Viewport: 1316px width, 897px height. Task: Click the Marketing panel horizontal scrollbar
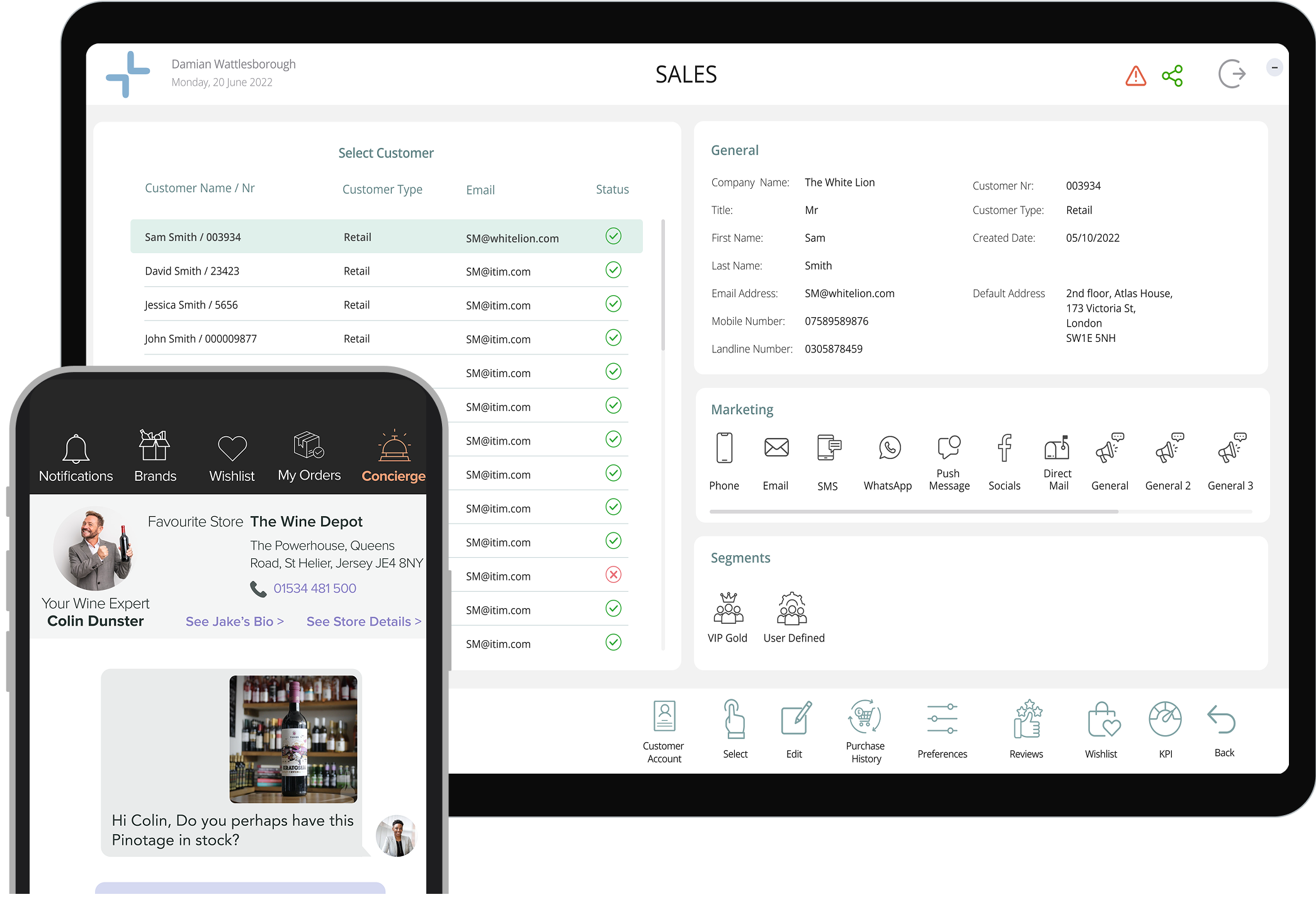pos(914,512)
